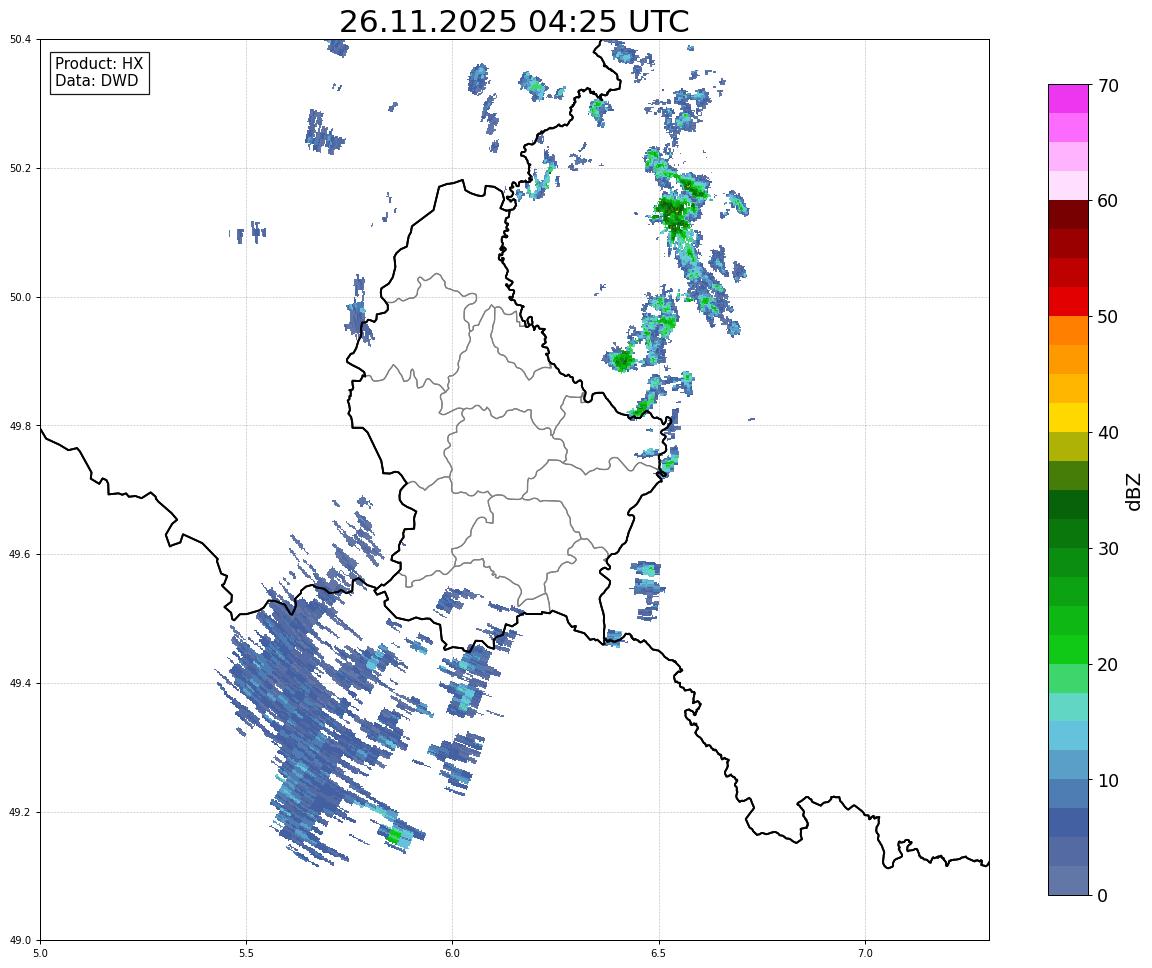Click the "Product: HX" legend line

[x=99, y=63]
